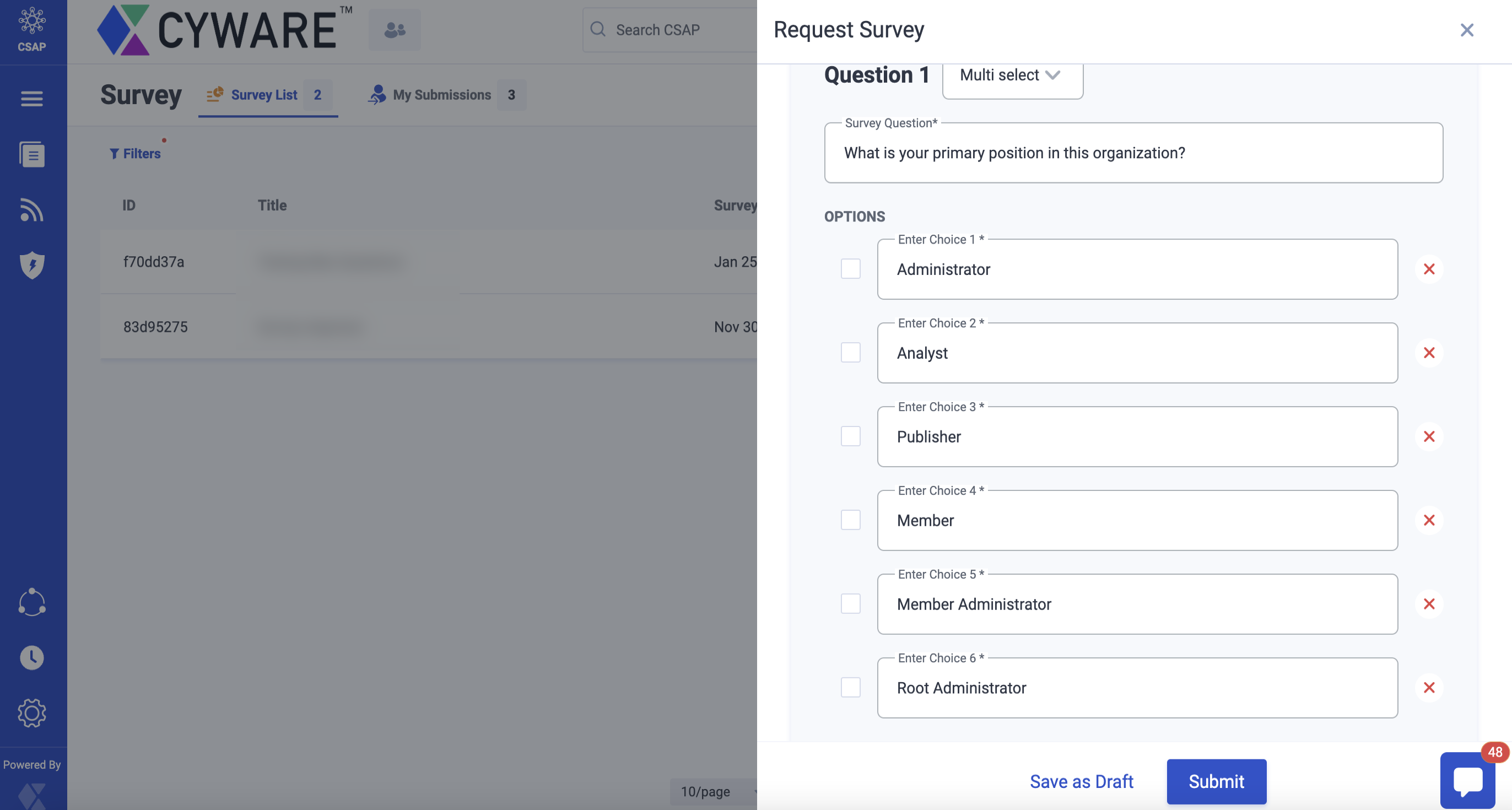Expand the Multi select question type dropdown
Viewport: 1512px width, 810px height.
pyautogui.click(x=1012, y=75)
